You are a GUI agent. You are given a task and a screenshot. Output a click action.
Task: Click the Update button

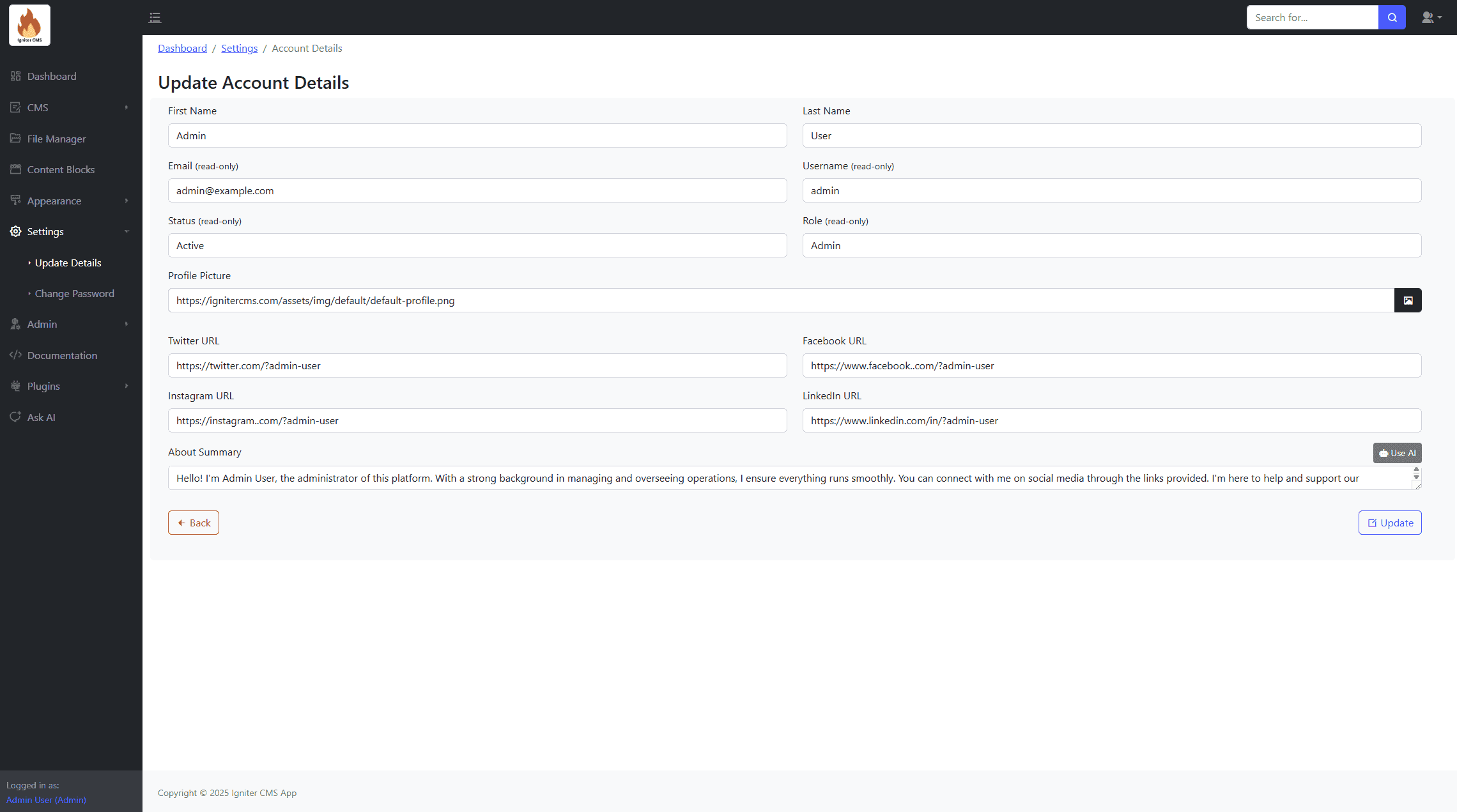tap(1389, 523)
